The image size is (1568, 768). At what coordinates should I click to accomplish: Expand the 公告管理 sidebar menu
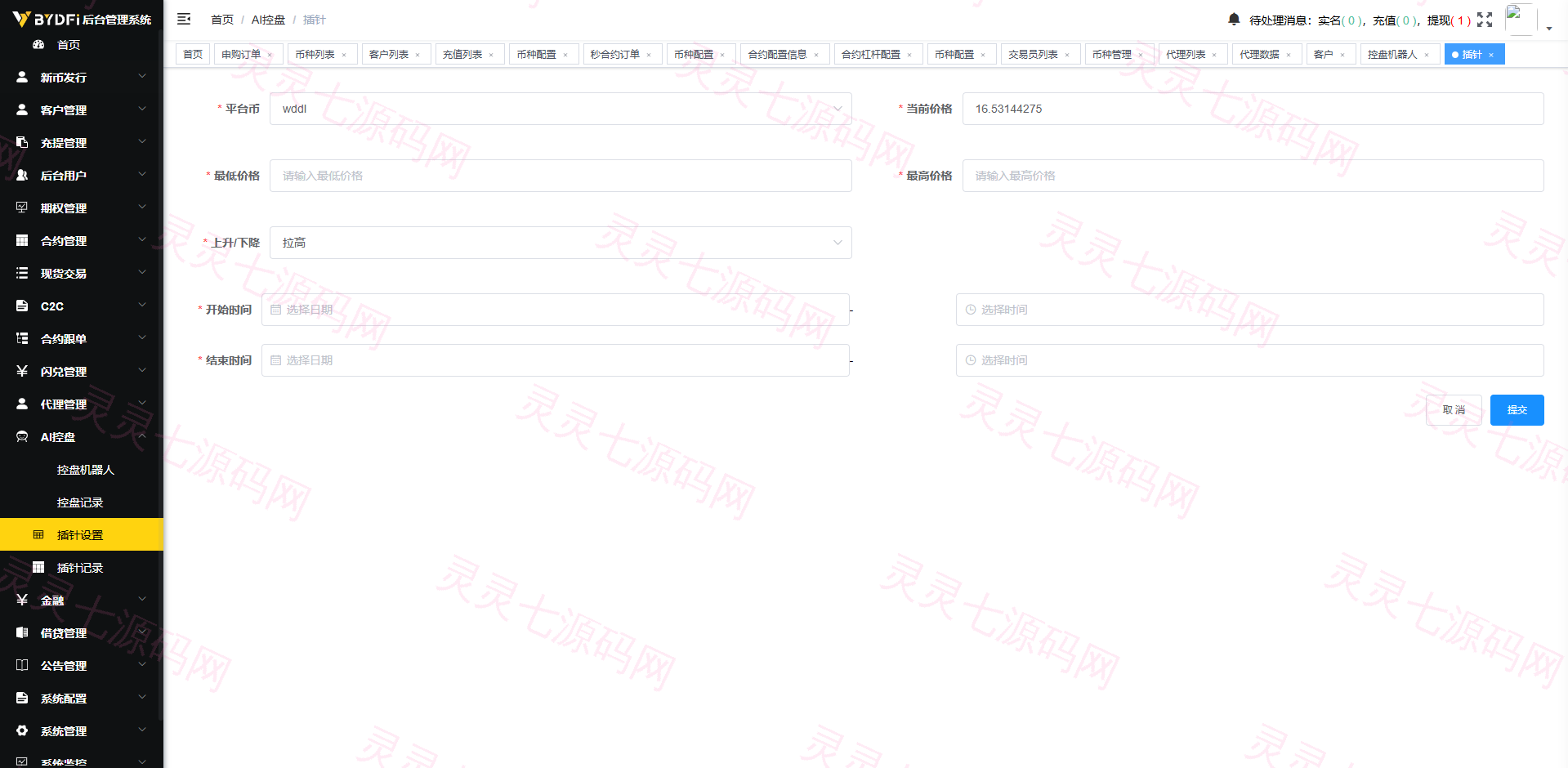tap(82, 665)
